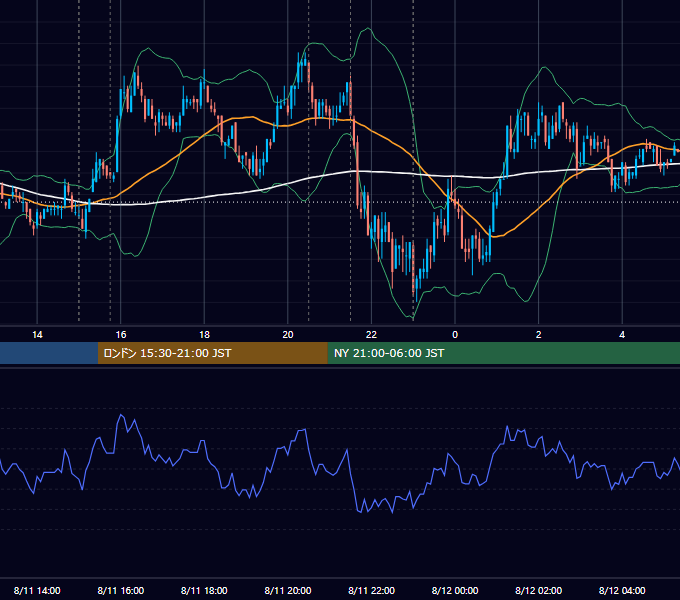Image resolution: width=680 pixels, height=600 pixels.
Task: Click the 8/11 22:00 time label
Action: coord(372,590)
